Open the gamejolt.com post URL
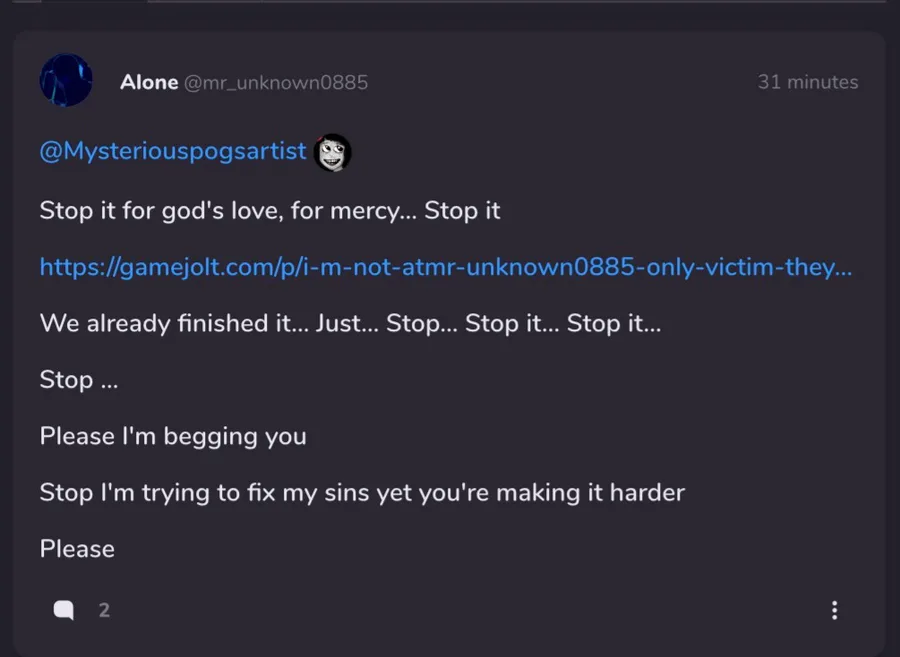Screen dimensions: 900x657 click(445, 267)
